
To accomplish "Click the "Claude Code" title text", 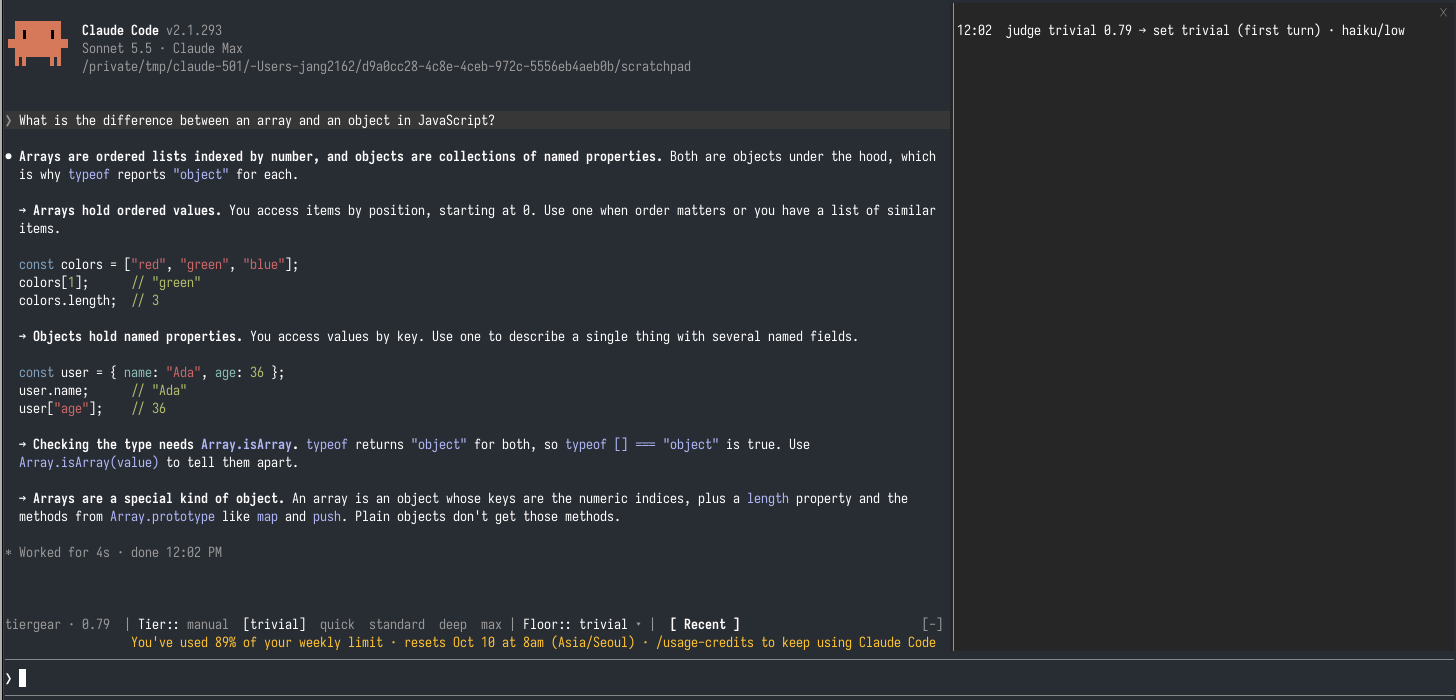I will (x=120, y=30).
